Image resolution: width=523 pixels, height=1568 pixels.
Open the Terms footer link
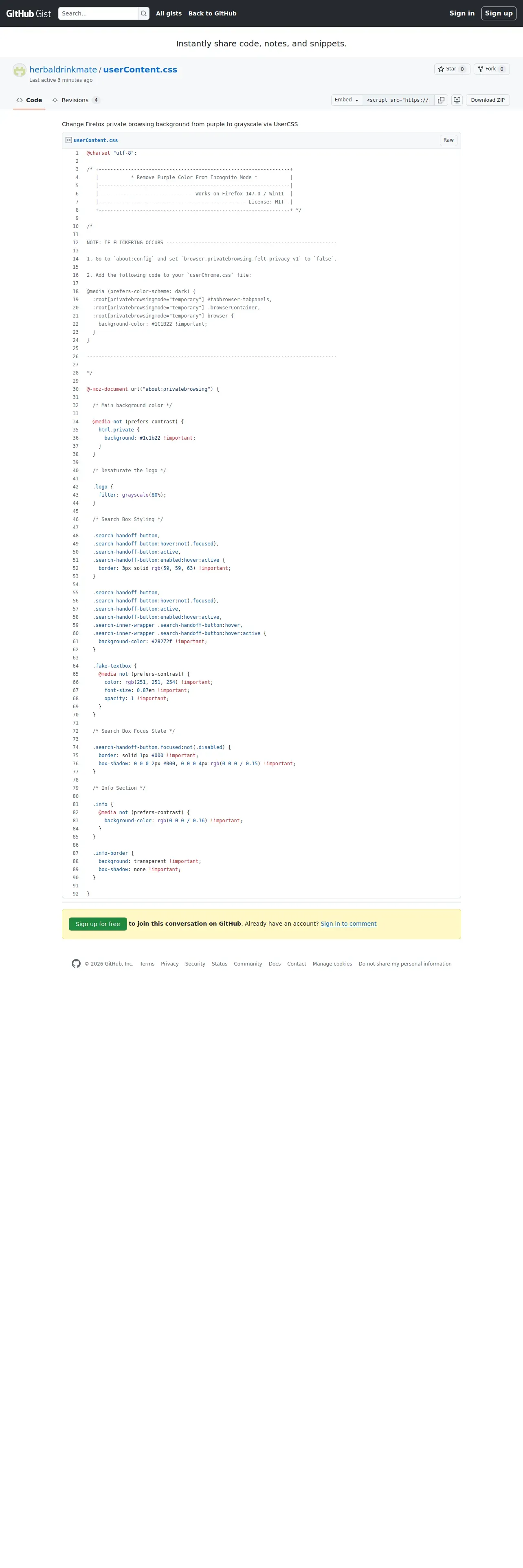tap(147, 964)
